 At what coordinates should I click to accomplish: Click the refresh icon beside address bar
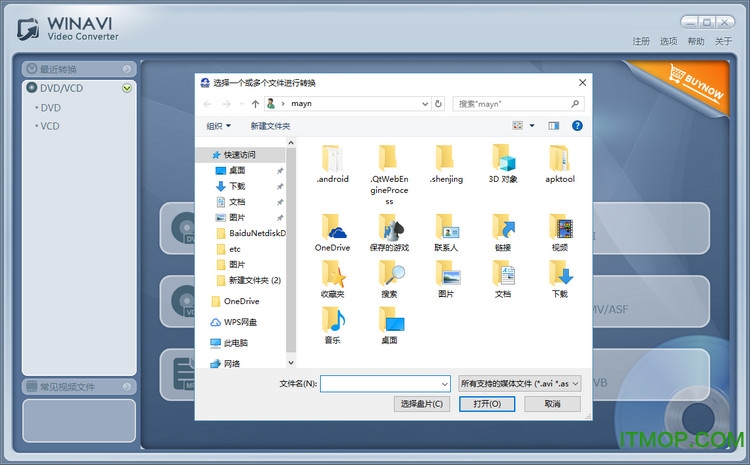pos(439,103)
